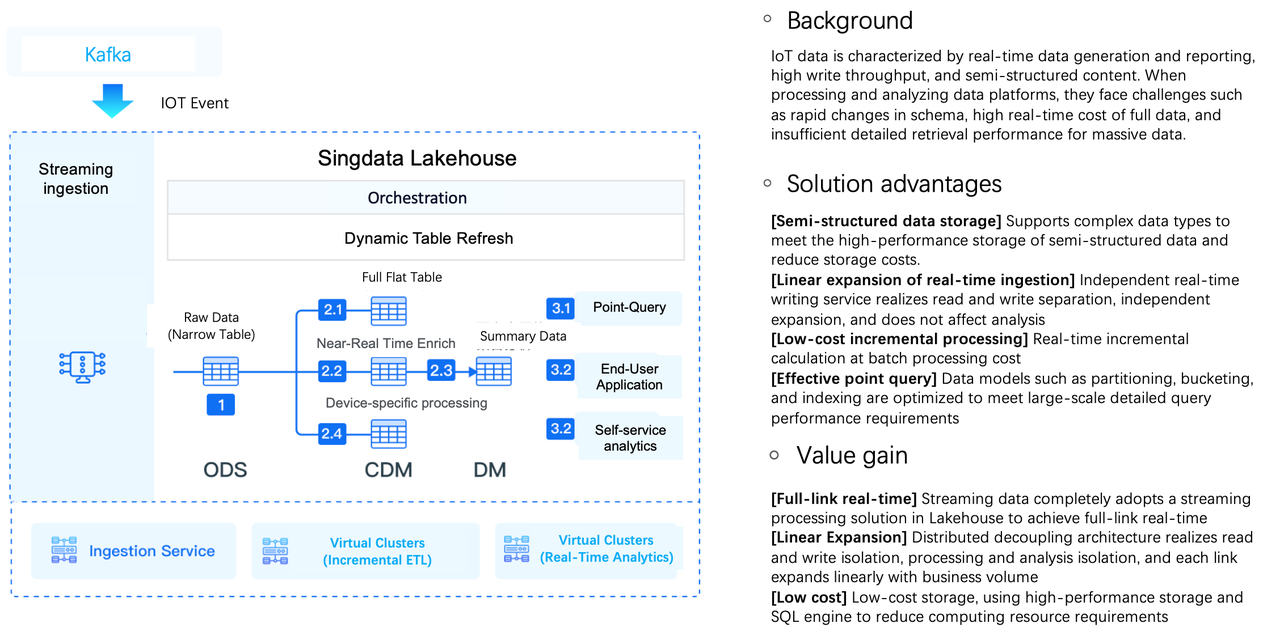Click step badge 2.3
This screenshot has width=1280, height=636.
pyautogui.click(x=441, y=371)
